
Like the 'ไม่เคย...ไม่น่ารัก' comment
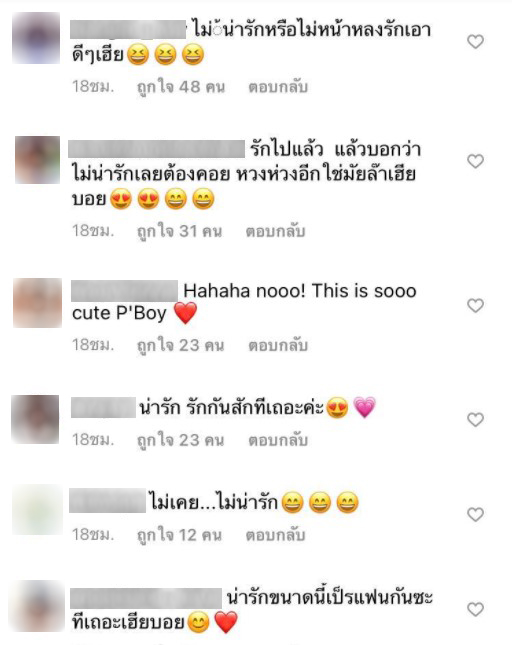coord(475,514)
